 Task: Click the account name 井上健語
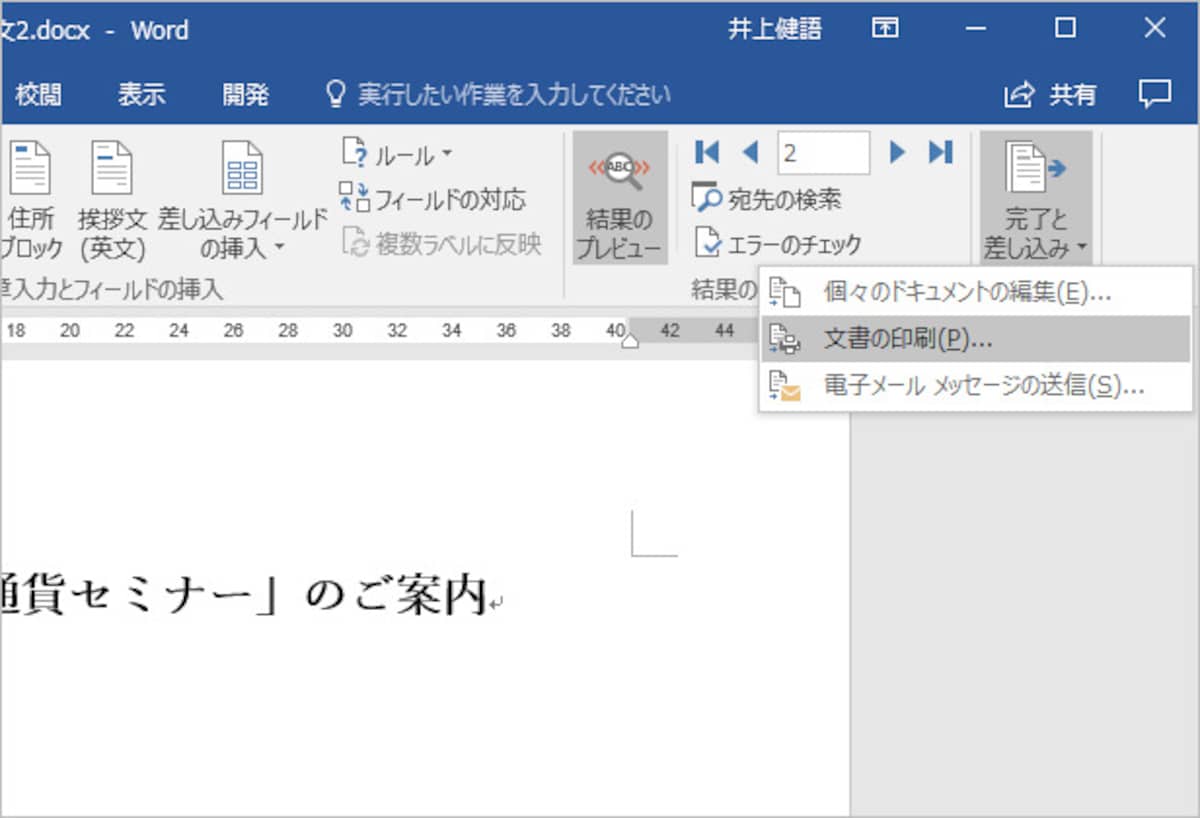(x=774, y=30)
